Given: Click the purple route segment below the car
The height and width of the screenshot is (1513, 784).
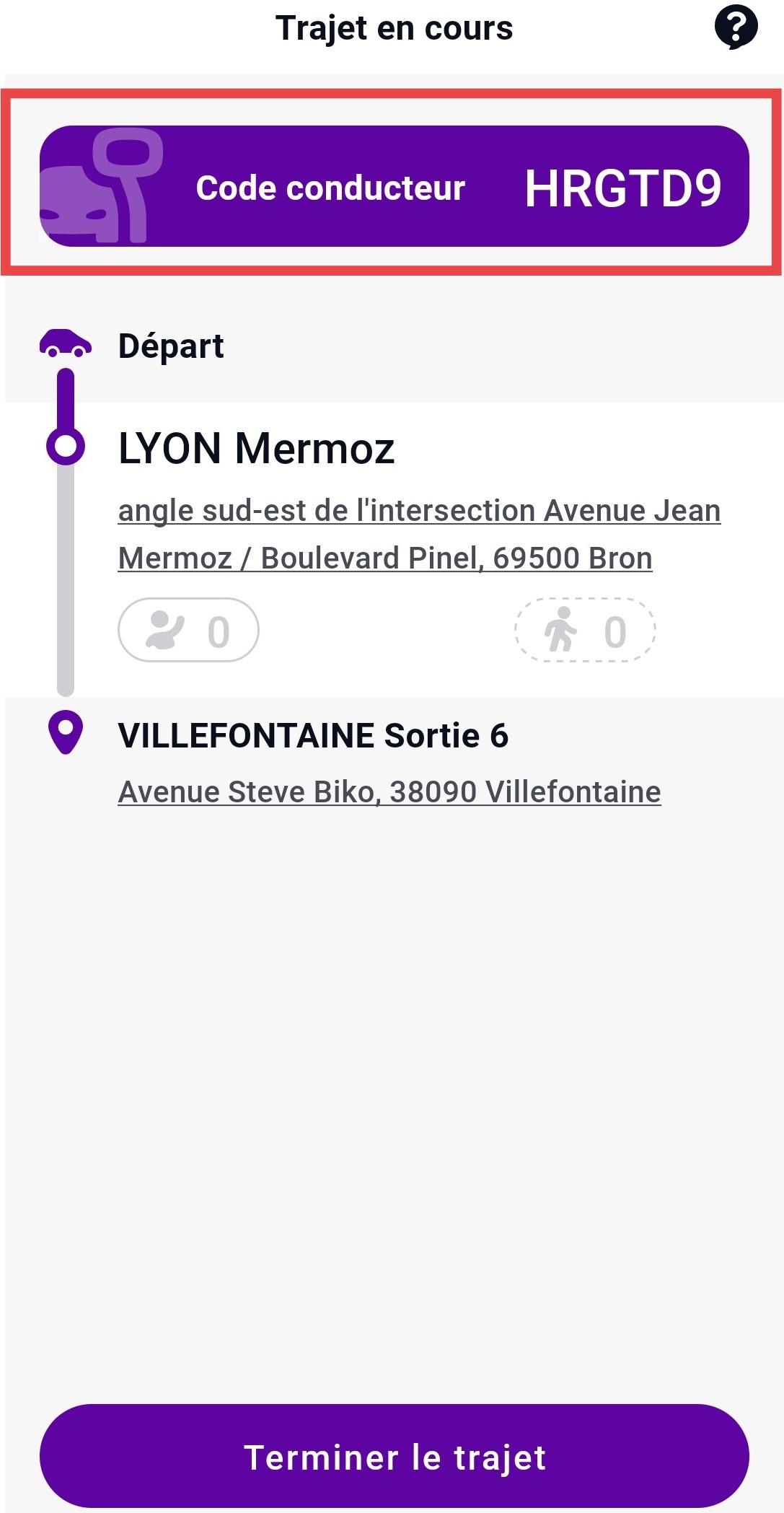Looking at the screenshot, I should pyautogui.click(x=66, y=398).
